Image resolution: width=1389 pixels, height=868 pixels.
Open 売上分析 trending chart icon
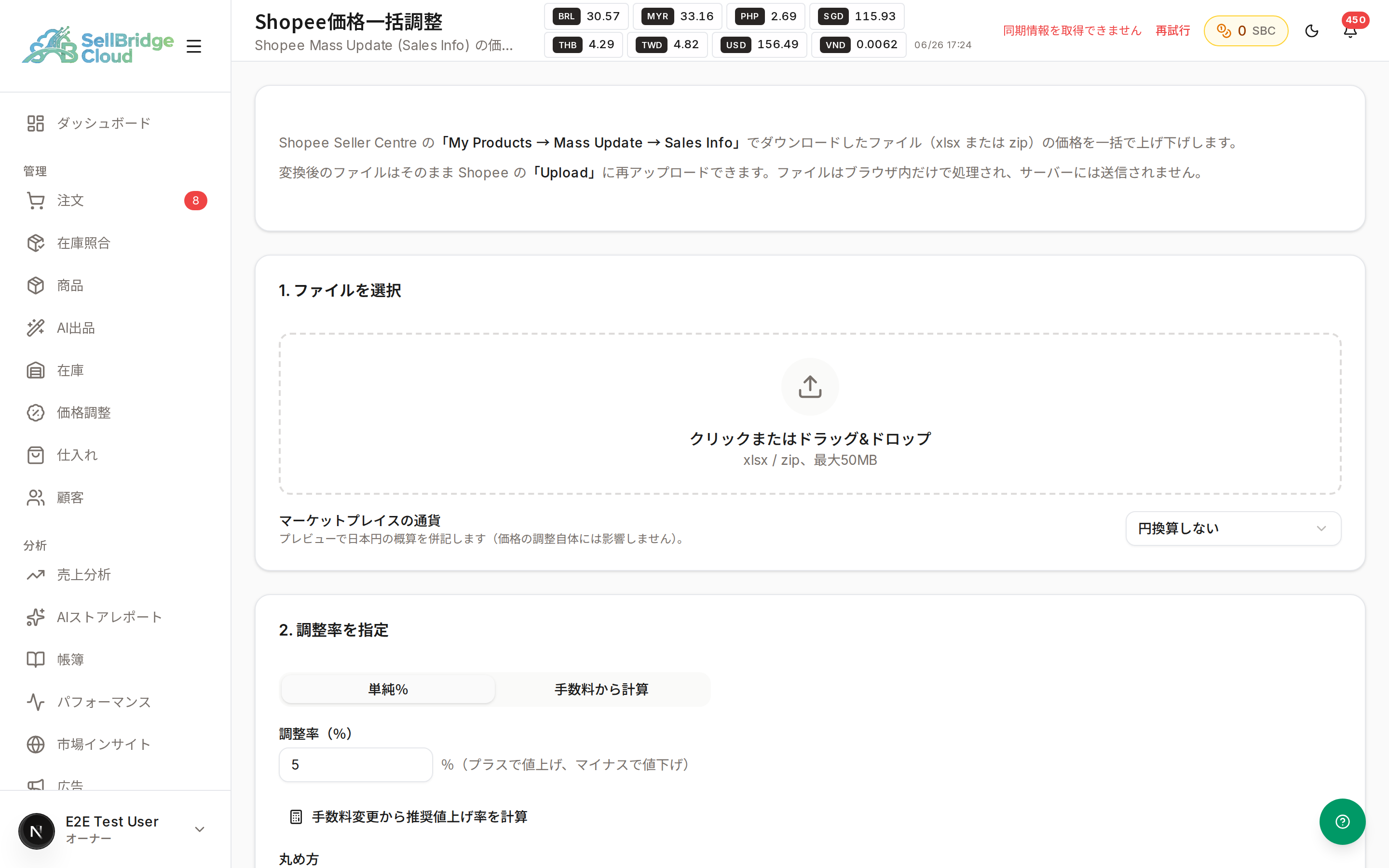click(36, 575)
